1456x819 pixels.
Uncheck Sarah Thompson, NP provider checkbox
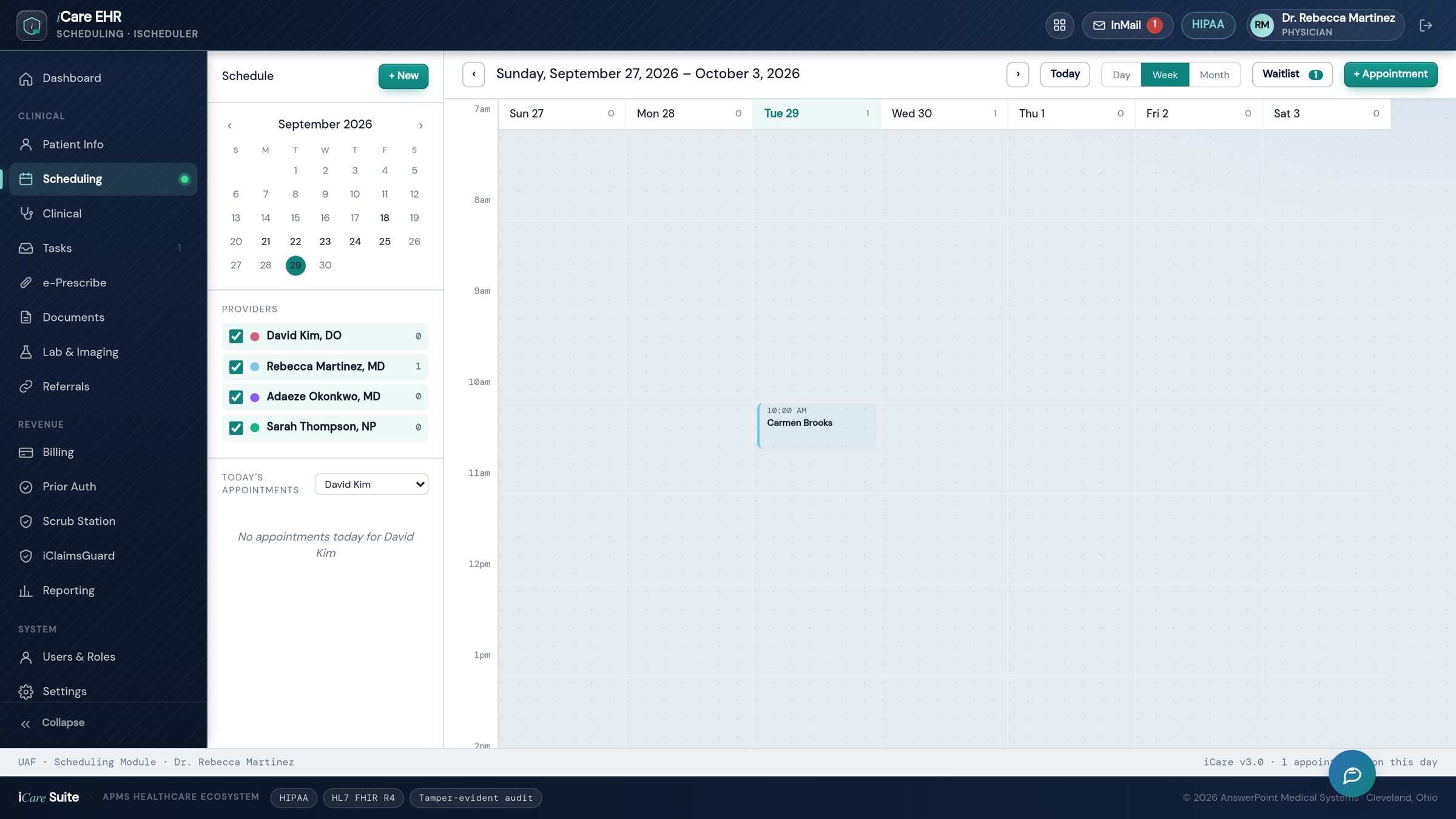tap(236, 428)
